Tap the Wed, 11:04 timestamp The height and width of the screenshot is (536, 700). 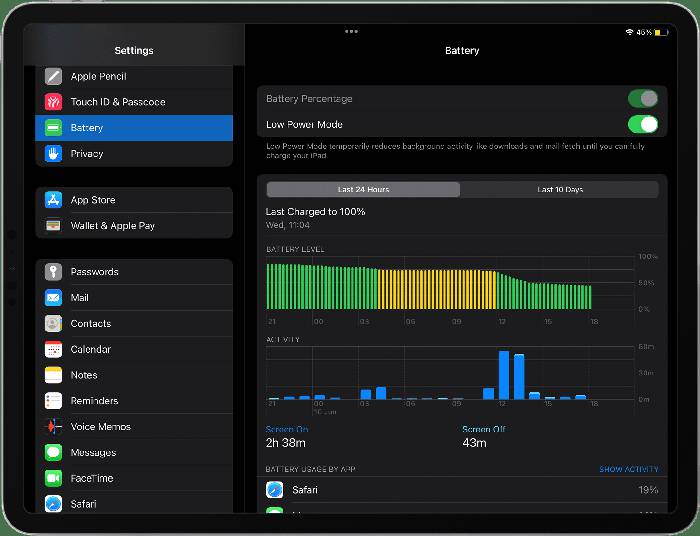[x=288, y=225]
